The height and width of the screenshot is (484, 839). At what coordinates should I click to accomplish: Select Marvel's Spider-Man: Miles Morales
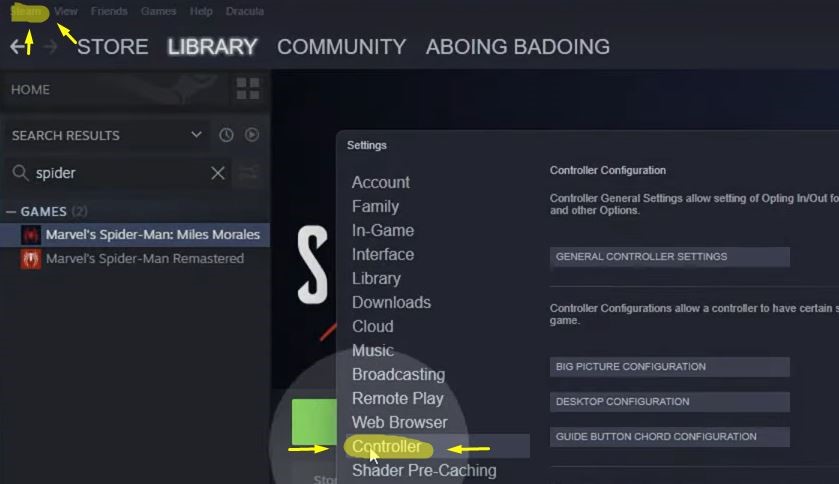pyautogui.click(x=135, y=235)
